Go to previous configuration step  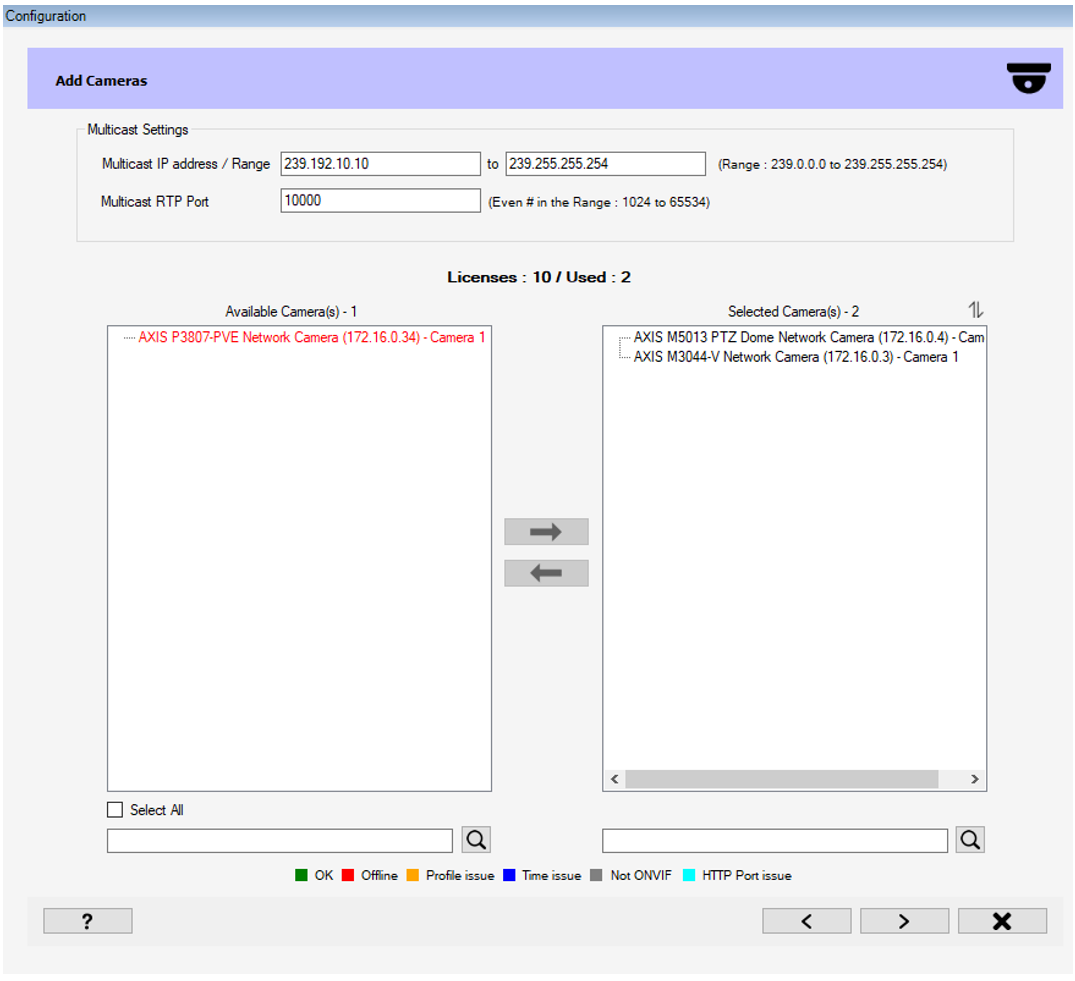tap(806, 921)
